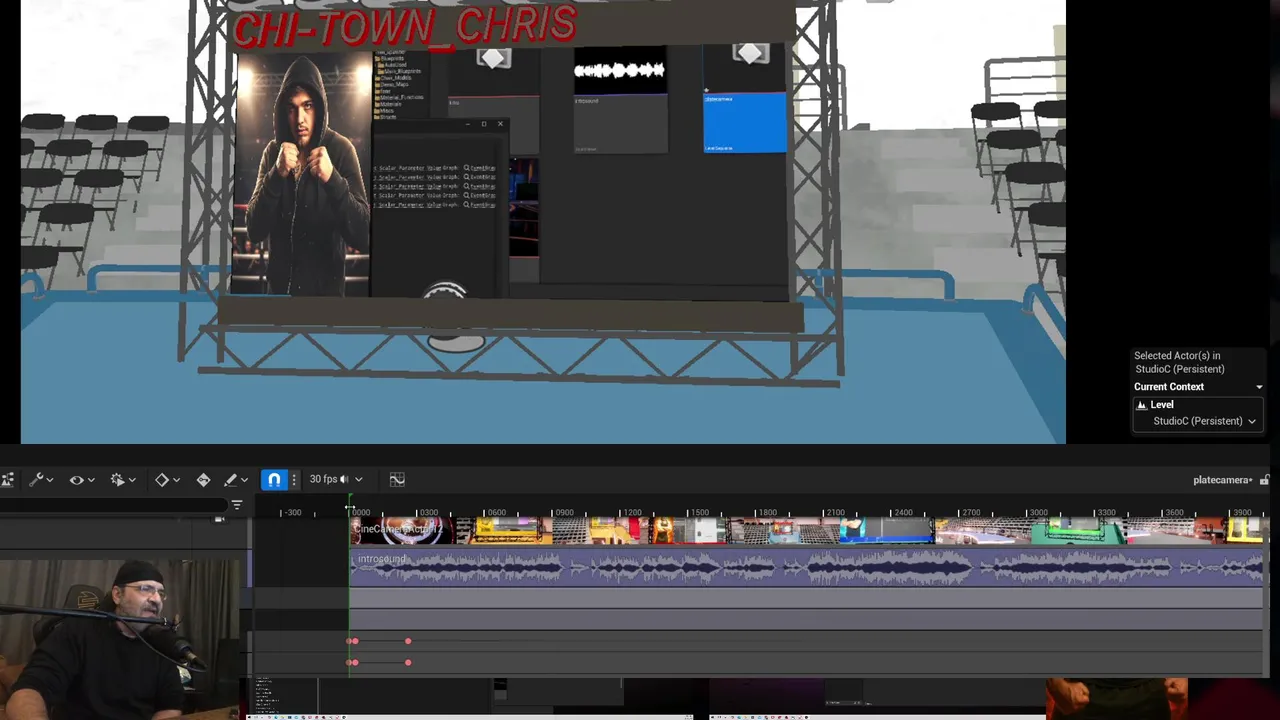Open snapping options three-dot menu

[x=294, y=480]
